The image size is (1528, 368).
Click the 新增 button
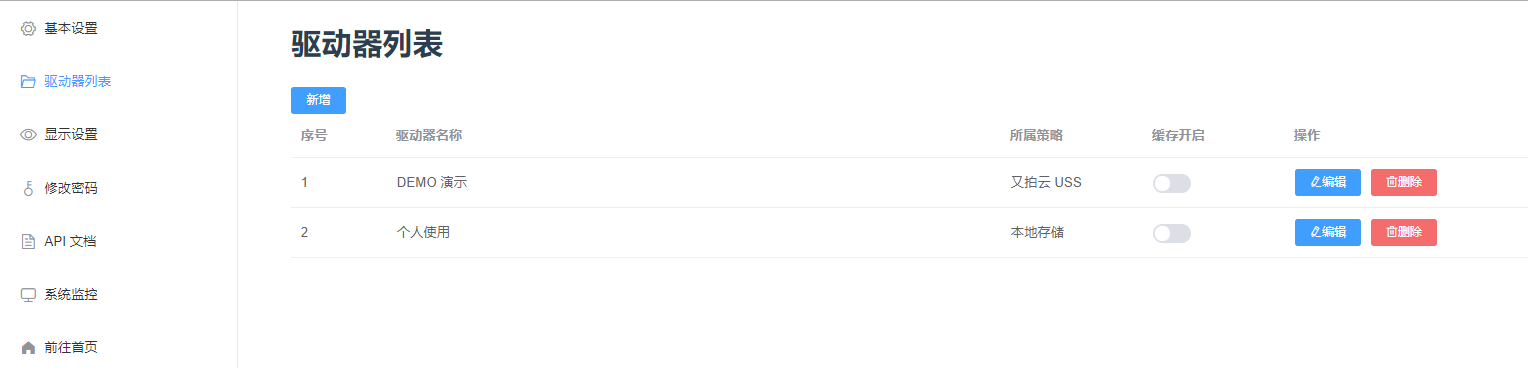click(318, 100)
